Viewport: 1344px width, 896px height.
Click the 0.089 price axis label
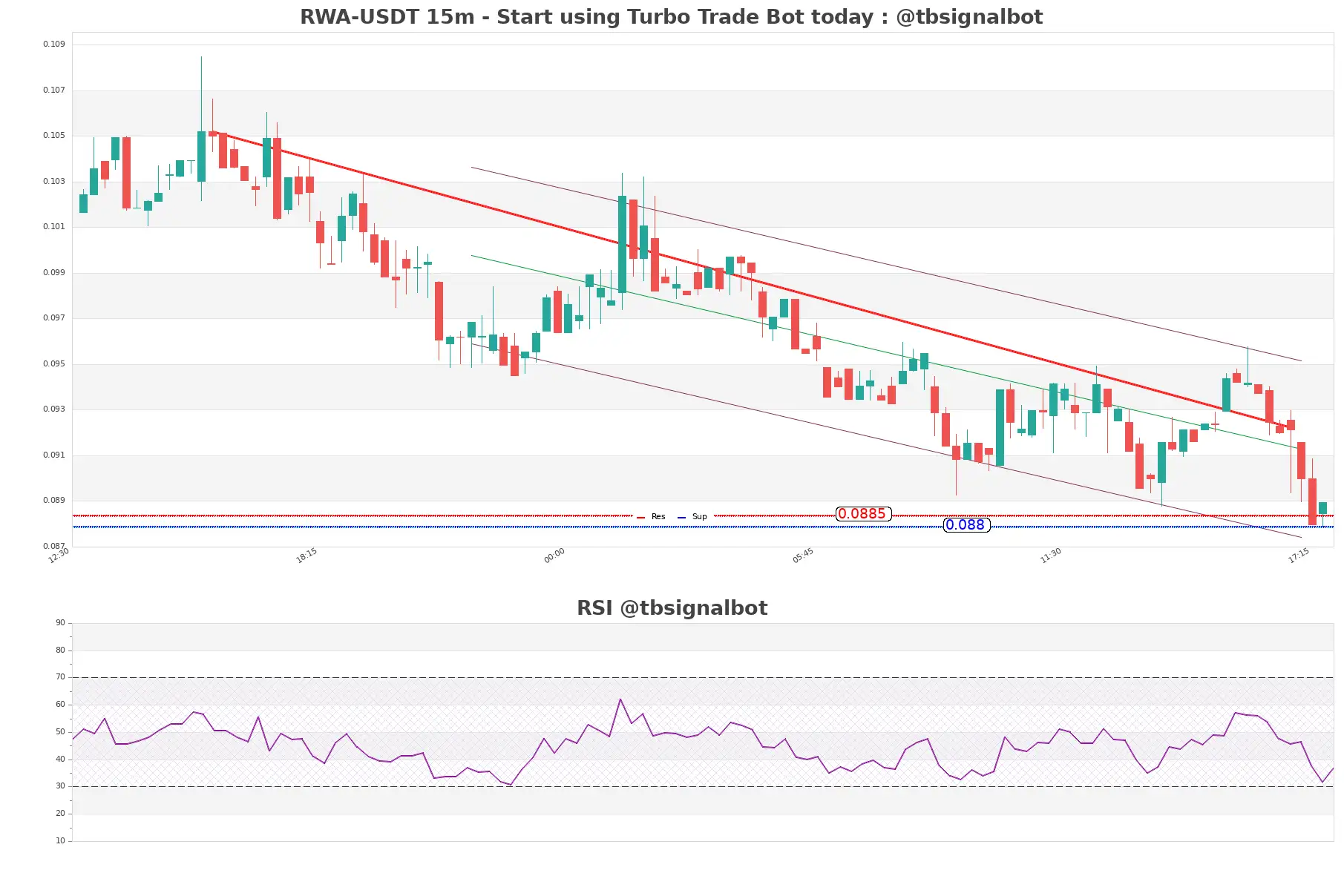click(x=54, y=501)
